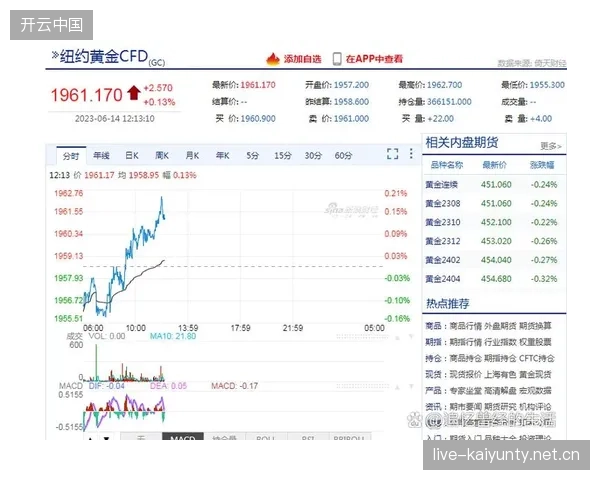Open the 高清解盘 link
This screenshot has width=600, height=480.
click(x=500, y=390)
